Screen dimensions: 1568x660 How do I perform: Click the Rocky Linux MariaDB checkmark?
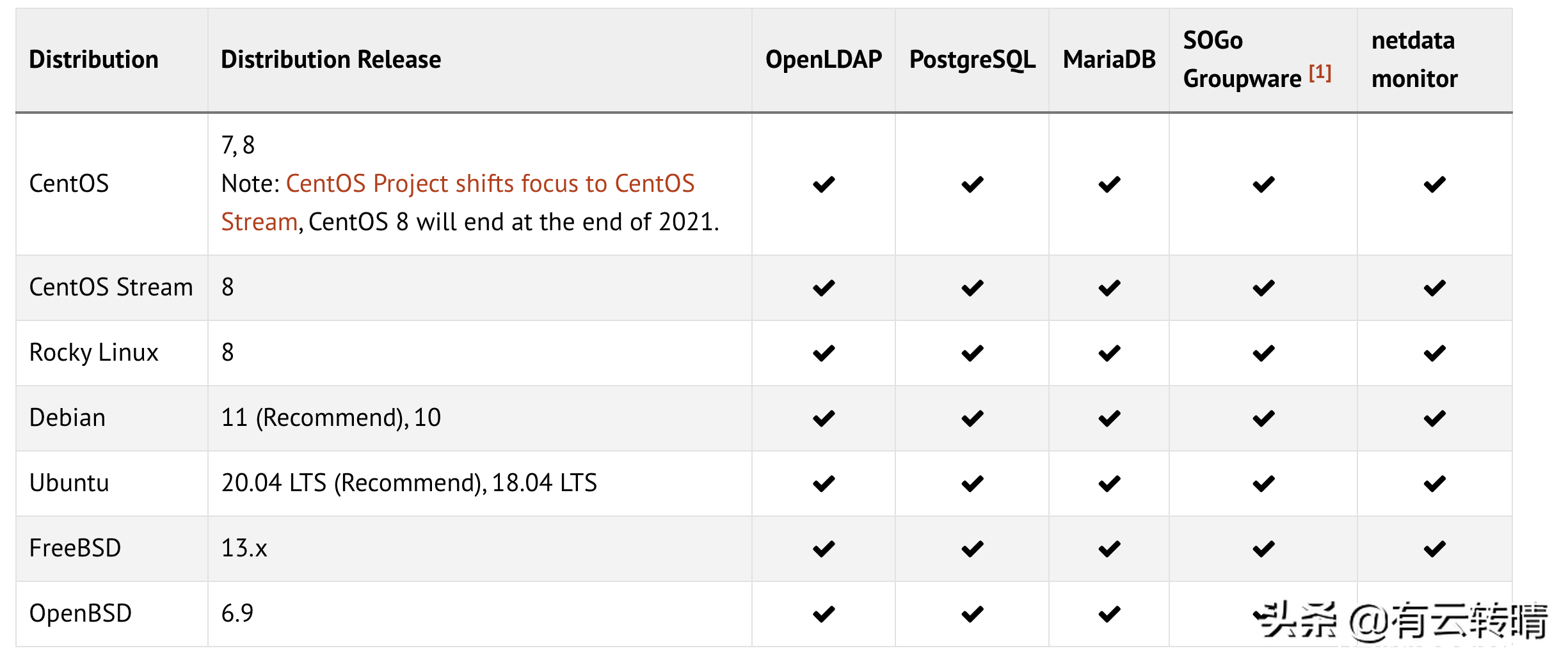click(1108, 354)
